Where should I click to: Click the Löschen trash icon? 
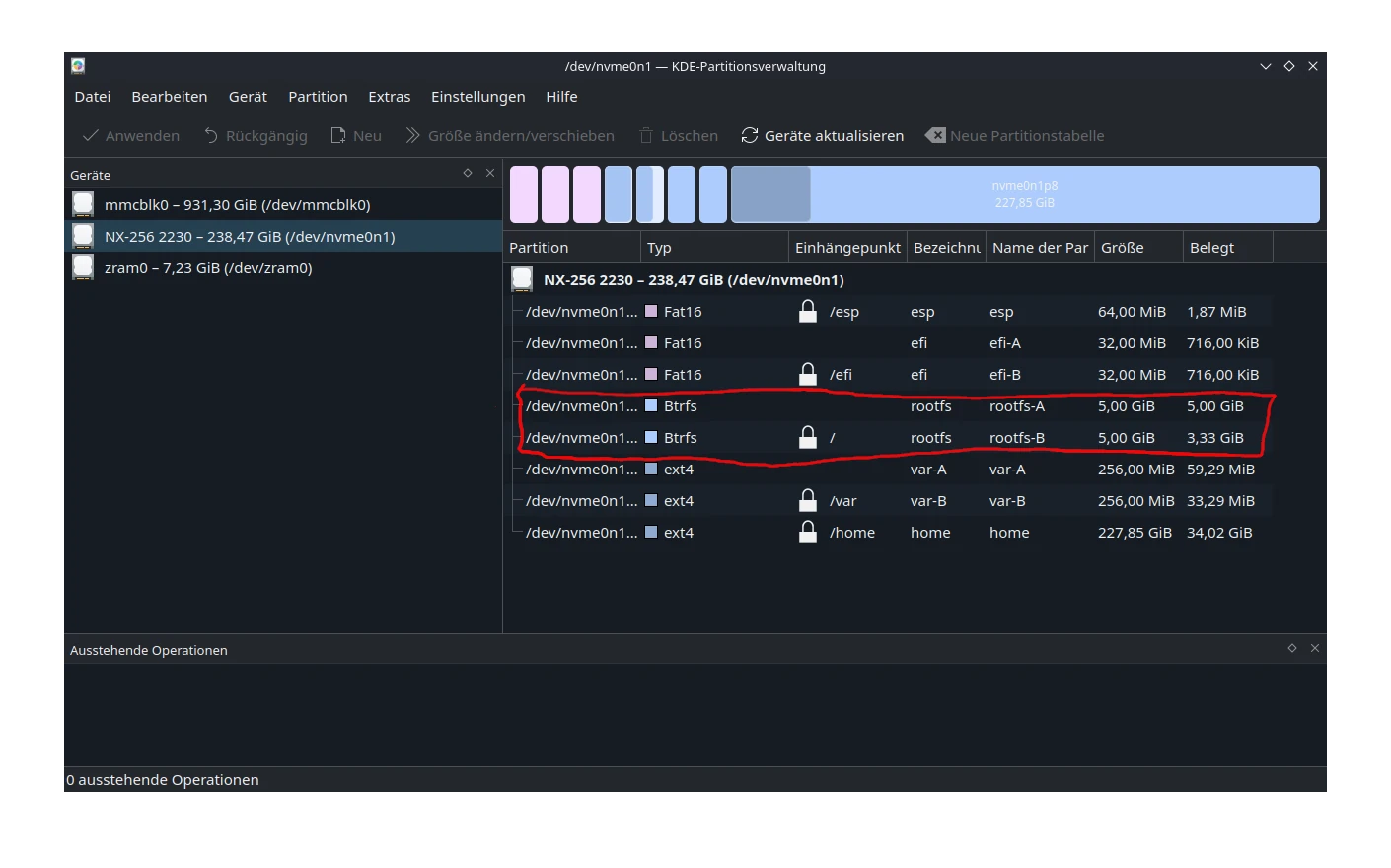[645, 135]
